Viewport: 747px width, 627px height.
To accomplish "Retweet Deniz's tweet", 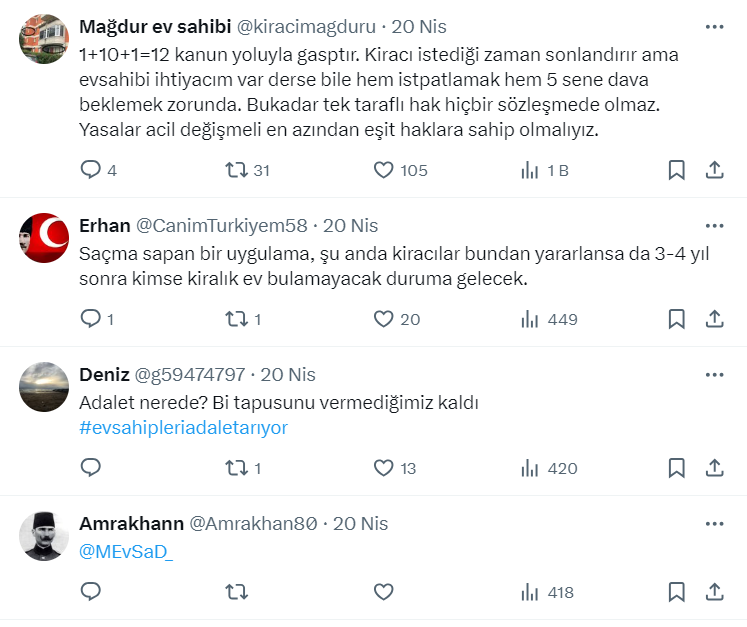I will [x=237, y=467].
